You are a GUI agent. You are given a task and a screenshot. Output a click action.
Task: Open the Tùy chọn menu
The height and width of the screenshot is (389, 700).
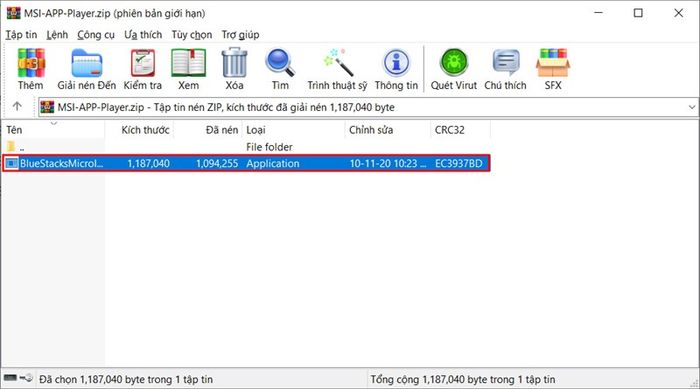pos(192,35)
